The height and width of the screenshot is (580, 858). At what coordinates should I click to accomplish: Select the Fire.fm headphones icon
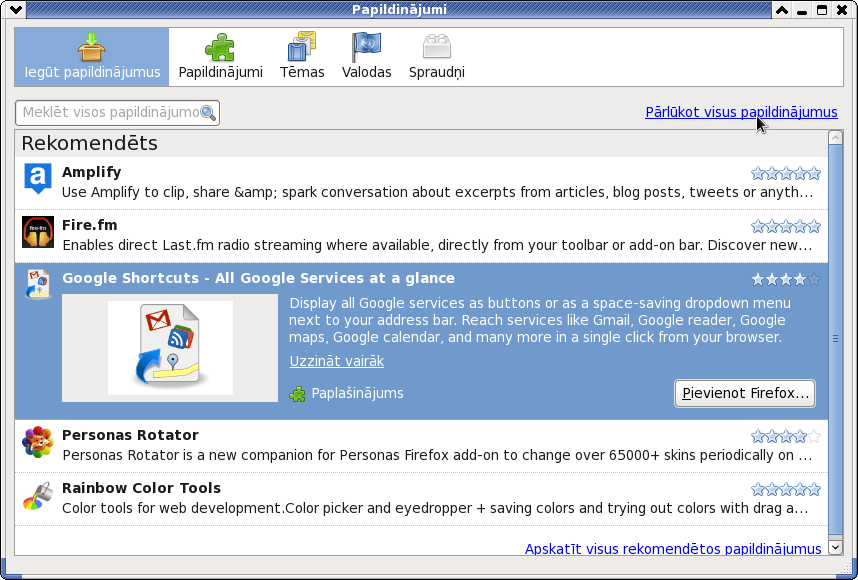38,232
